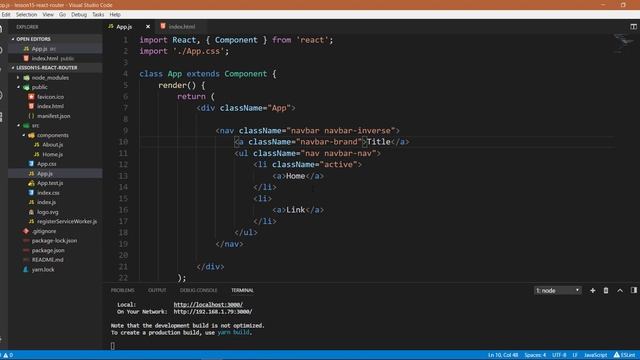Click line number 16 in gutter
640x360 pixels.
(x=123, y=210)
